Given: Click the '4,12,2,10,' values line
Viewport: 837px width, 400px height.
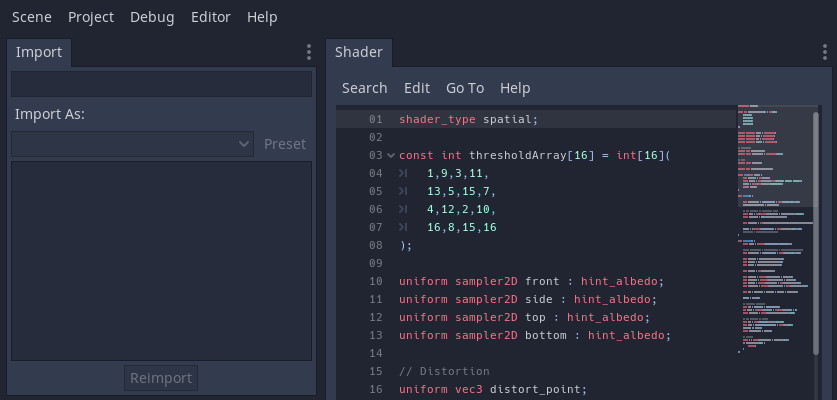Looking at the screenshot, I should tap(462, 209).
